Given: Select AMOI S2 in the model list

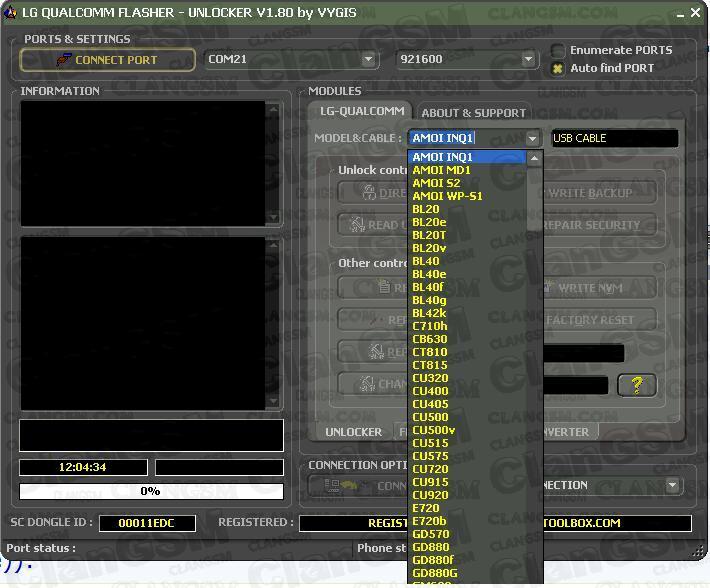Looking at the screenshot, I should click(467, 183).
